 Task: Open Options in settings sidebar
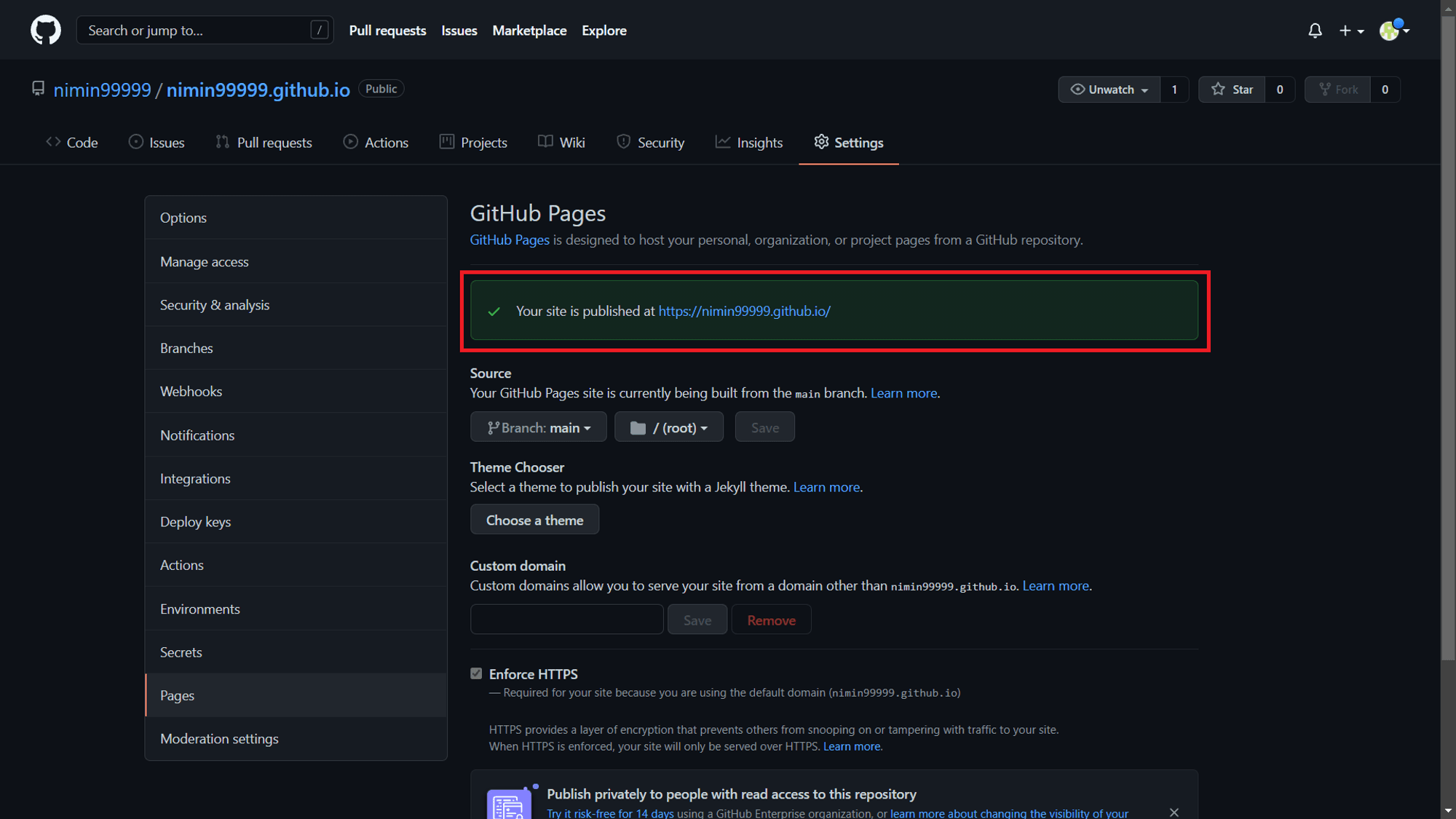pyautogui.click(x=296, y=218)
